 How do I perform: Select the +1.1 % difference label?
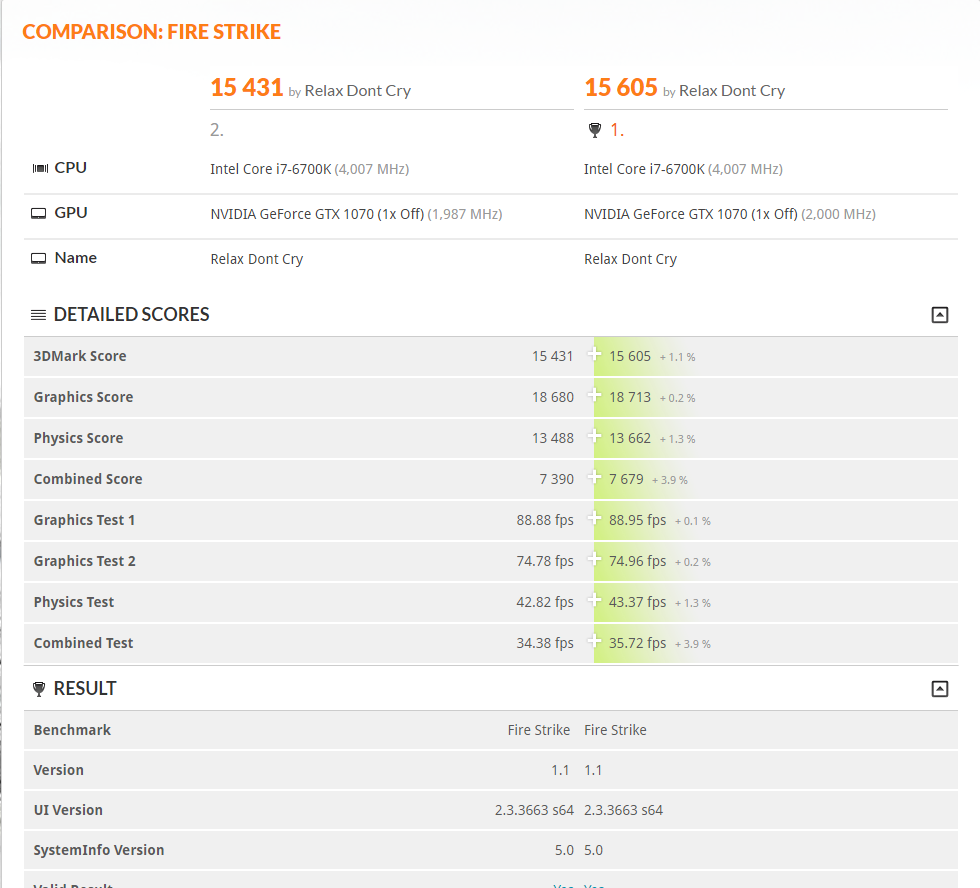click(678, 357)
